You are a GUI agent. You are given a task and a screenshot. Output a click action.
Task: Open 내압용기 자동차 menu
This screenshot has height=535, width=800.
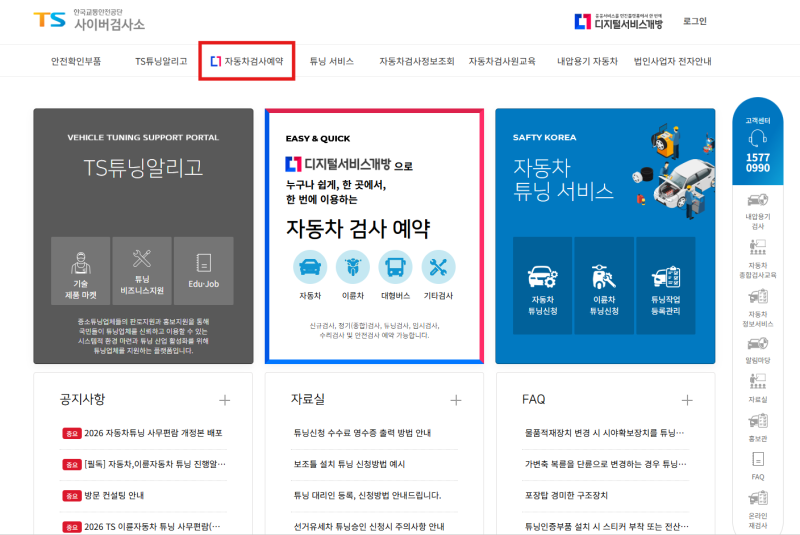(x=587, y=61)
